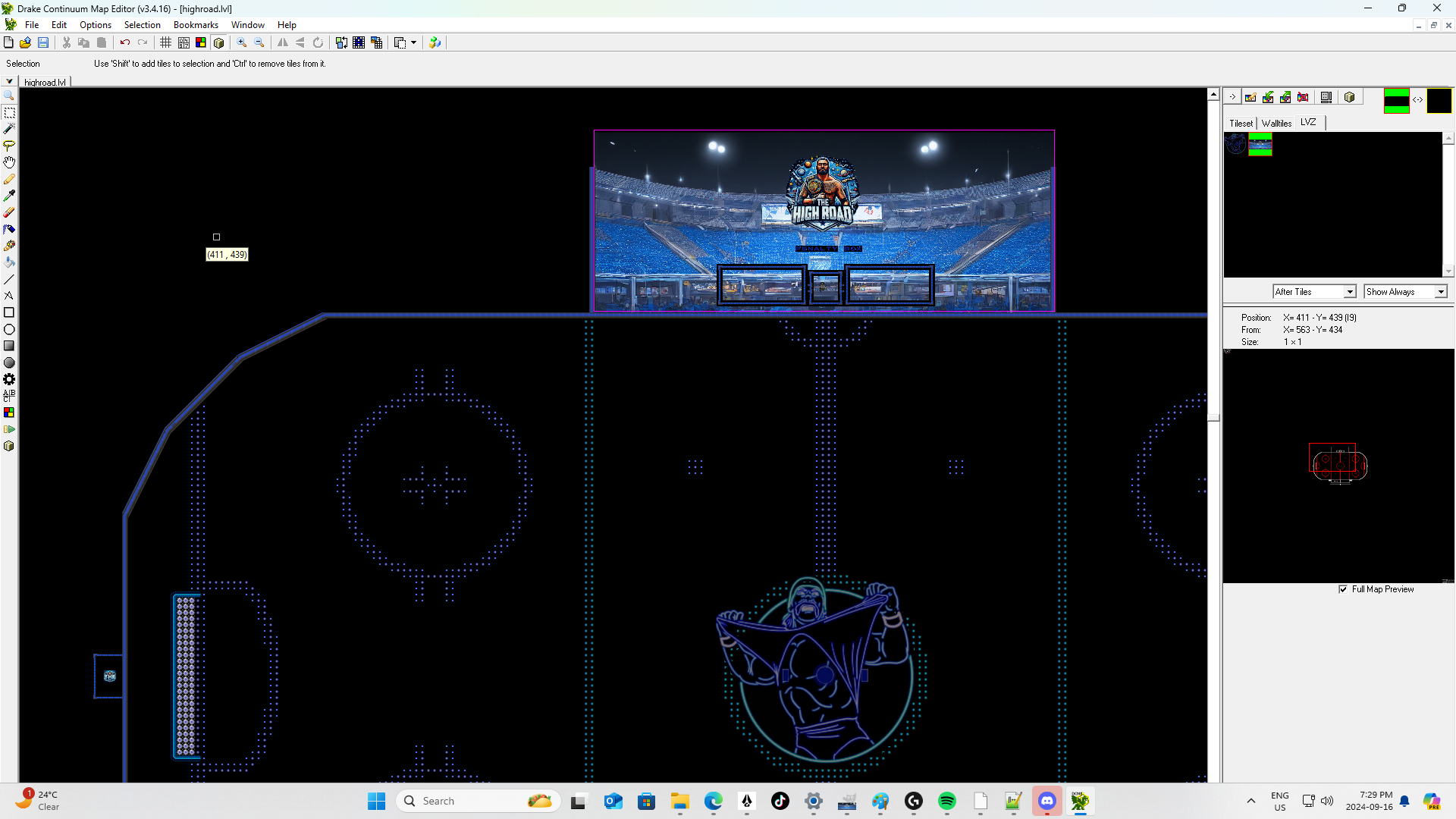Select the eraser tool

9,212
